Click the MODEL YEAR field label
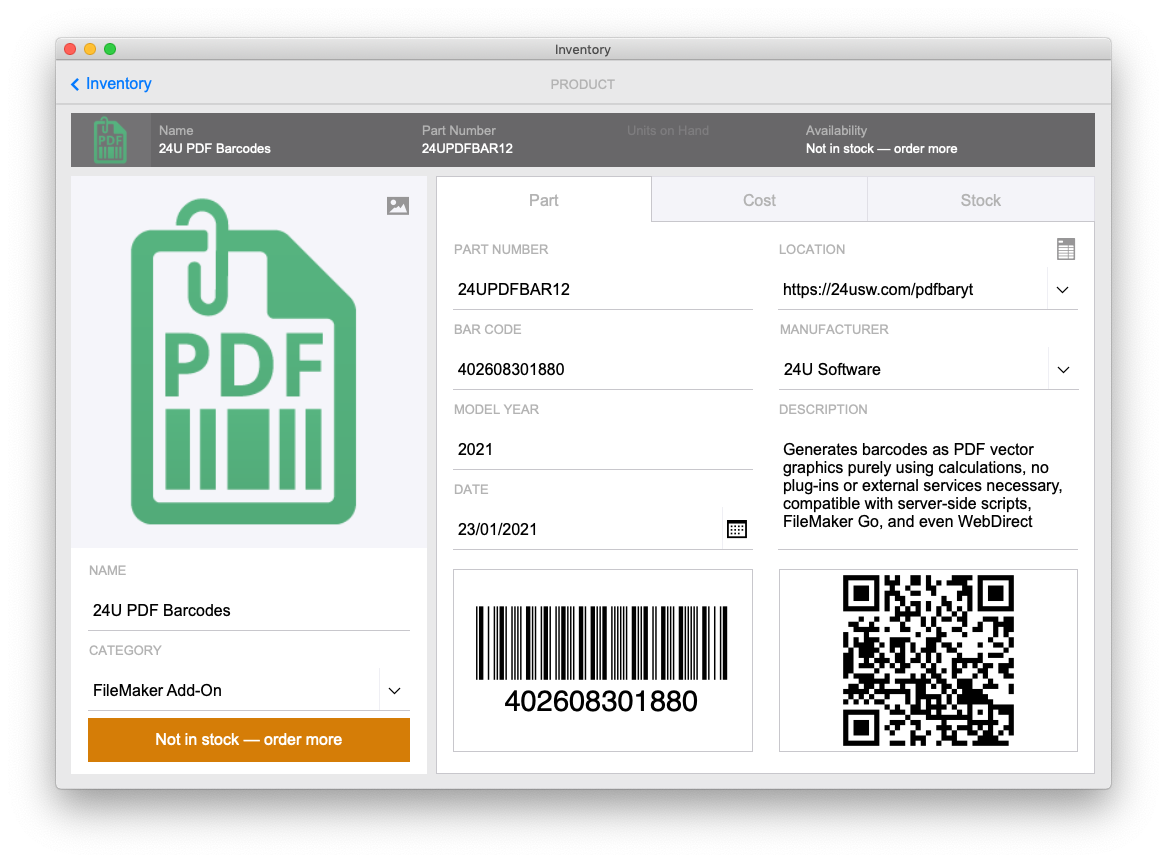Viewport: 1167px width, 863px height. coord(496,410)
